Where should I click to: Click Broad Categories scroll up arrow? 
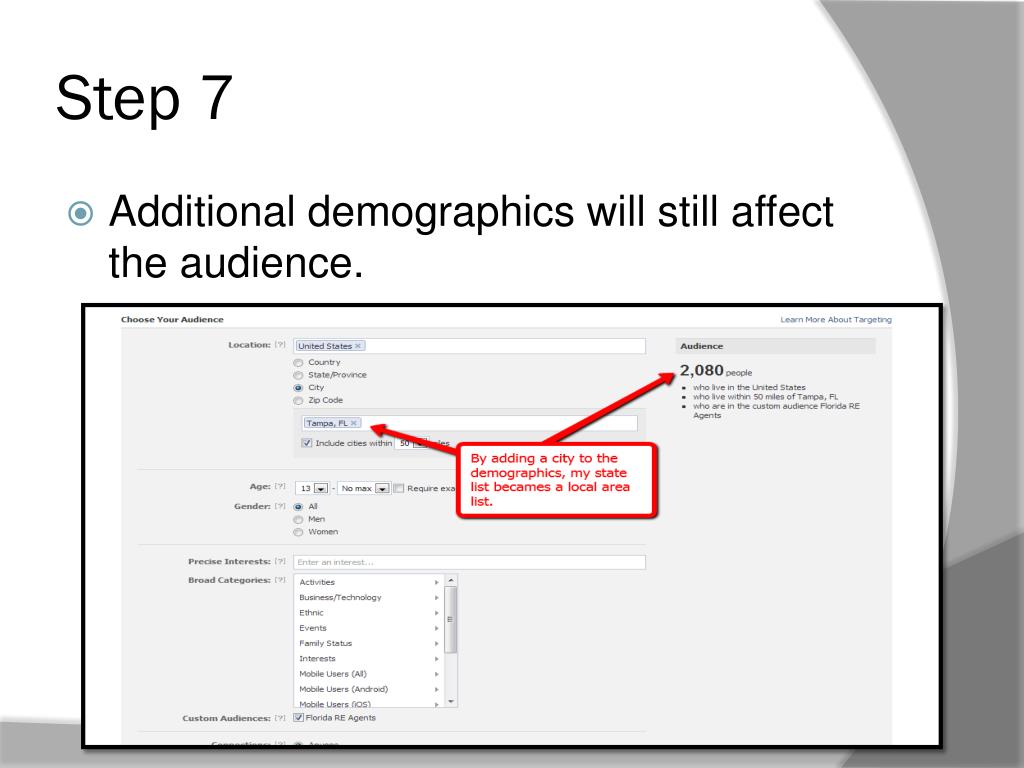click(451, 580)
